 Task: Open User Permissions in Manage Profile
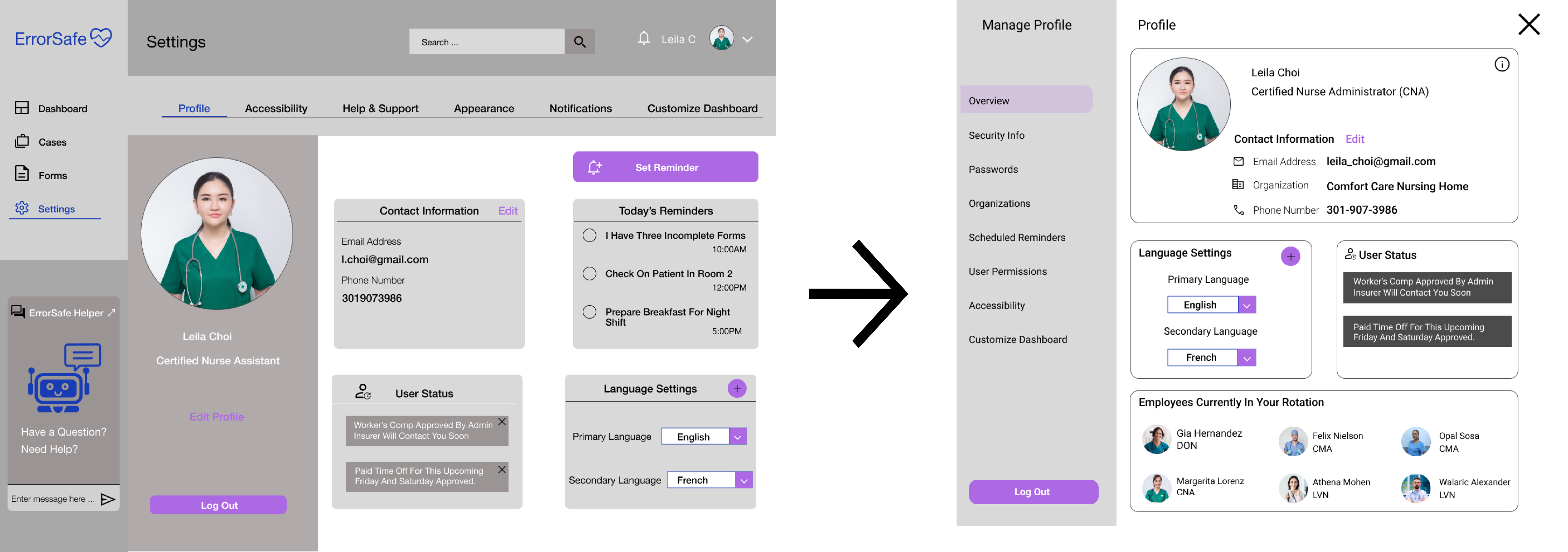(x=1007, y=272)
